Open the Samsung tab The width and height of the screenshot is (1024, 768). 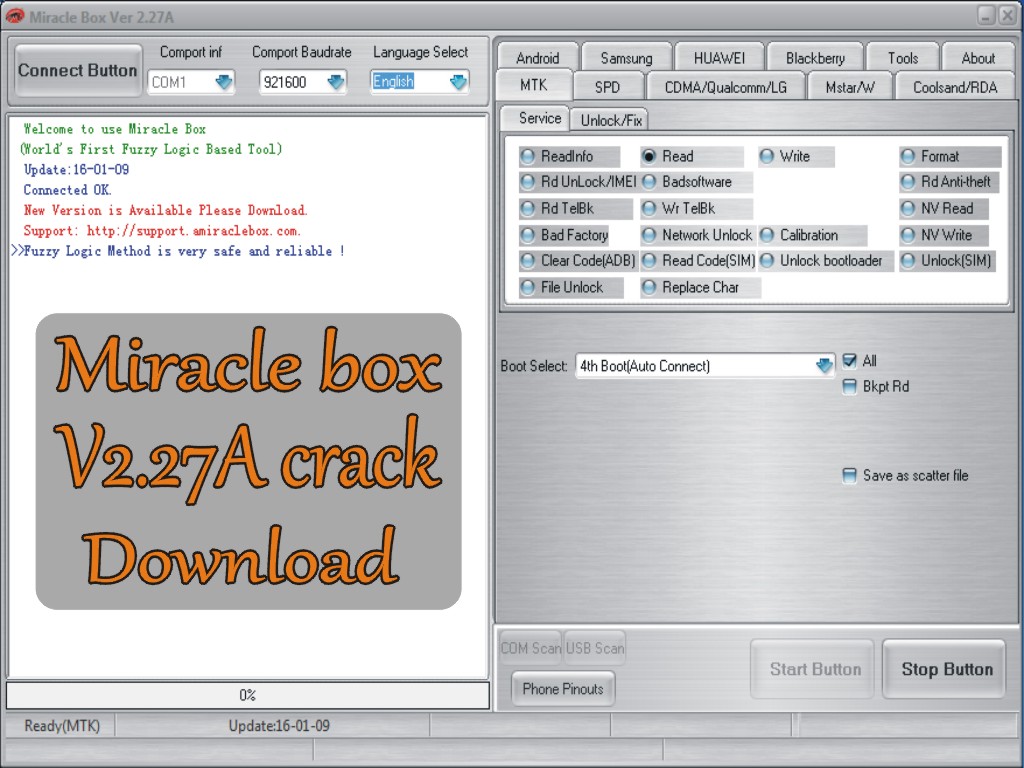[626, 58]
